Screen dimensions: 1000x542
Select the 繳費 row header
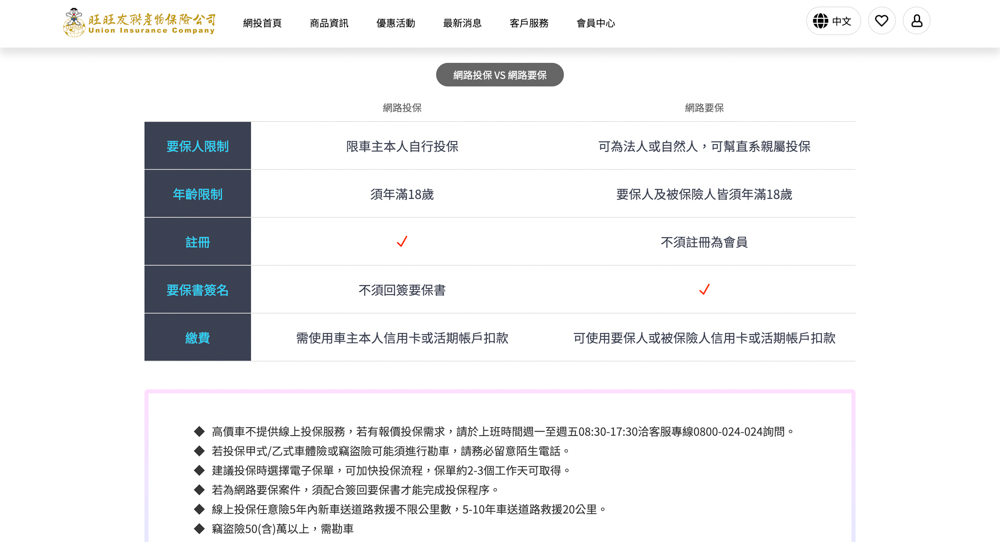point(198,337)
